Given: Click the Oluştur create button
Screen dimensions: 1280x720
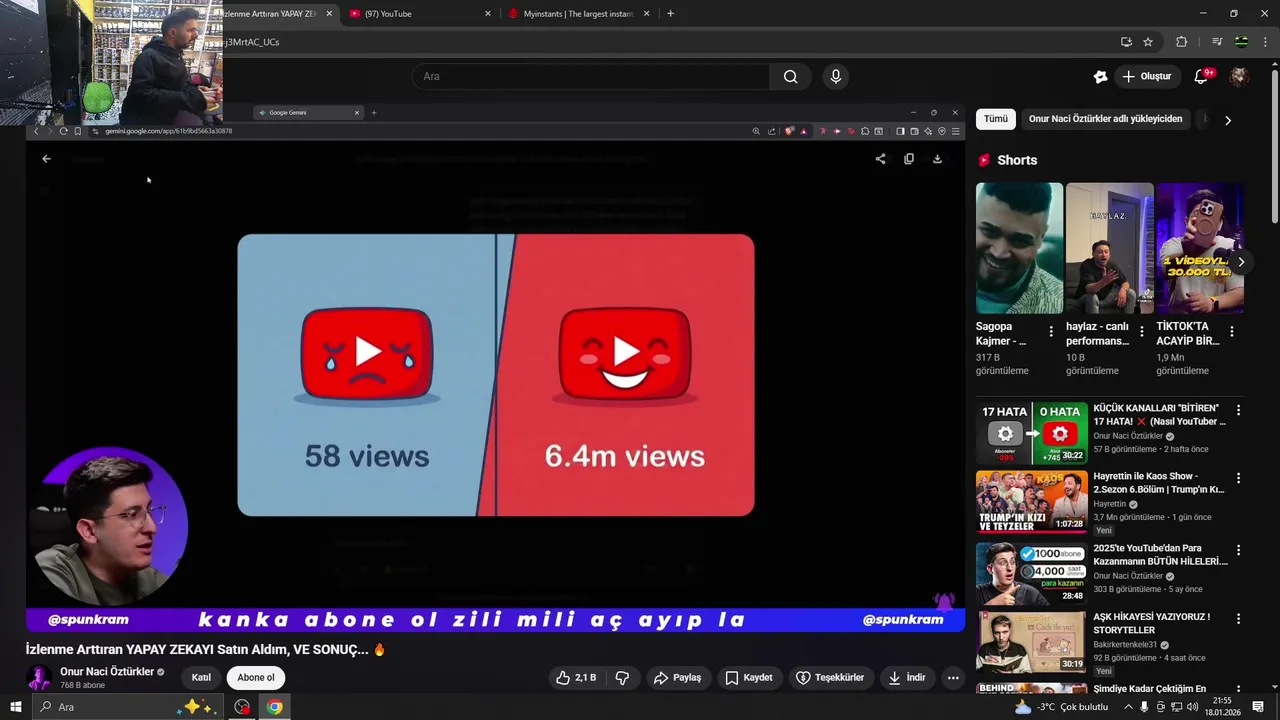Looking at the screenshot, I should 1147,76.
